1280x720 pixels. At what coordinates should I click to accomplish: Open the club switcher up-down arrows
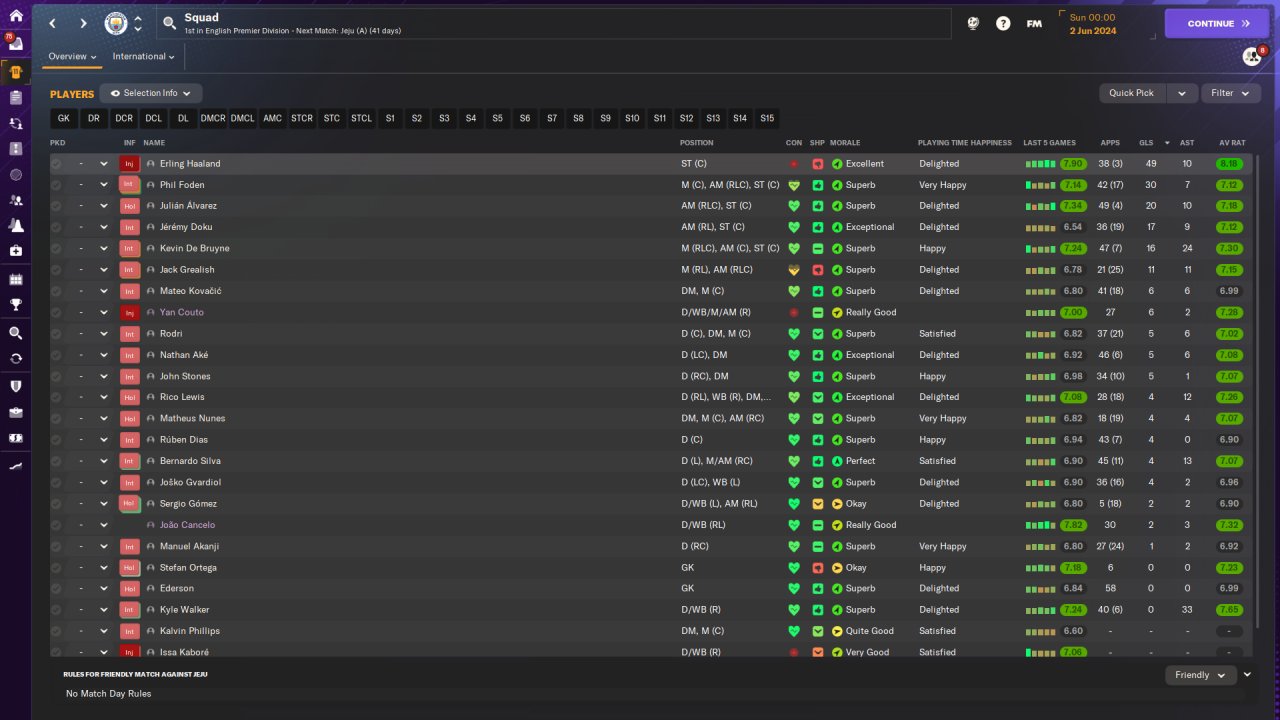click(138, 23)
